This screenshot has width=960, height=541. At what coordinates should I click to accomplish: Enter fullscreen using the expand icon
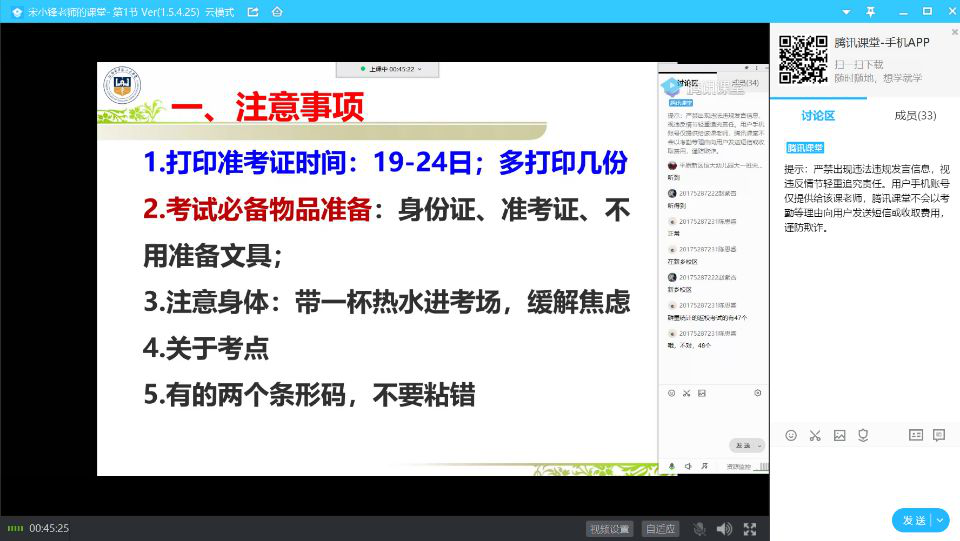click(x=750, y=528)
